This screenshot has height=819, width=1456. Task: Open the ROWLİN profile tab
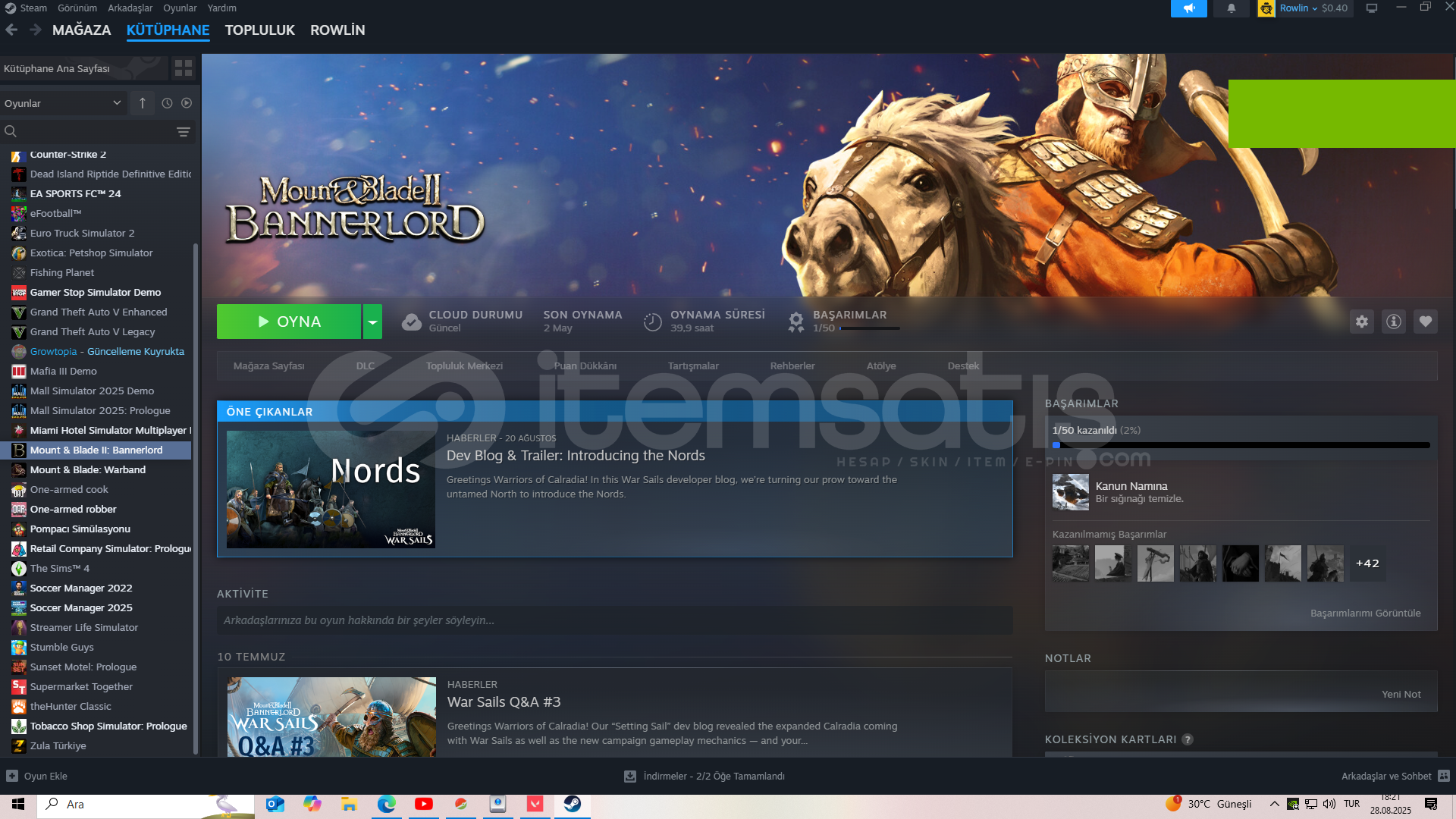(x=337, y=30)
